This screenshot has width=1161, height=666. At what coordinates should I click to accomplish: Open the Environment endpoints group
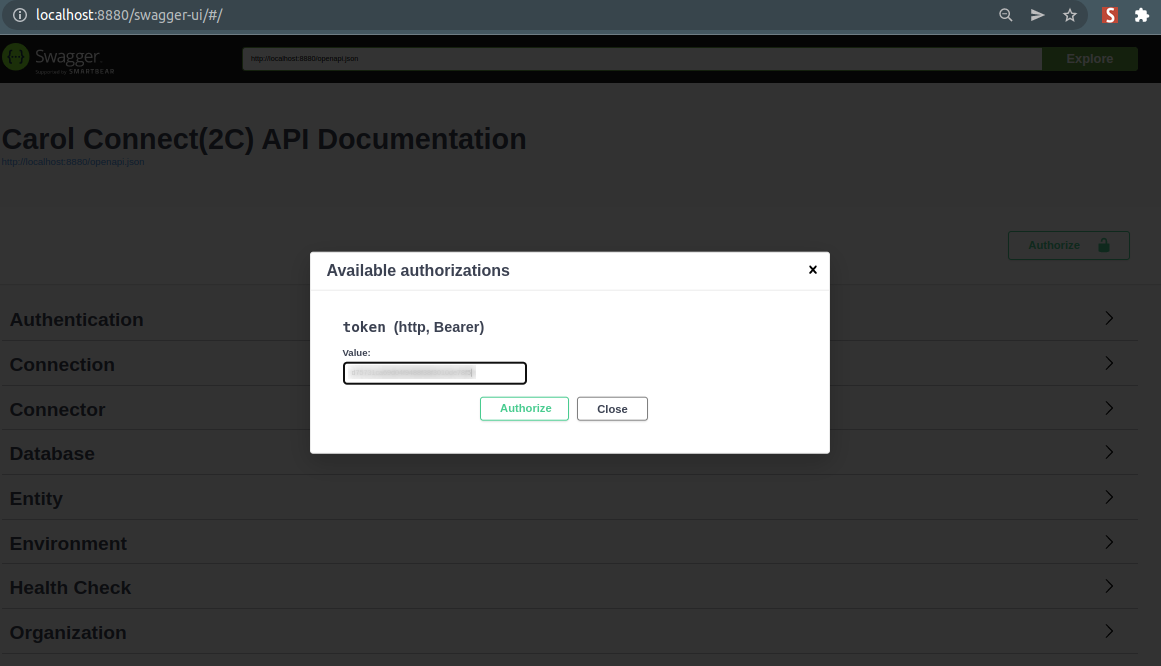(68, 543)
